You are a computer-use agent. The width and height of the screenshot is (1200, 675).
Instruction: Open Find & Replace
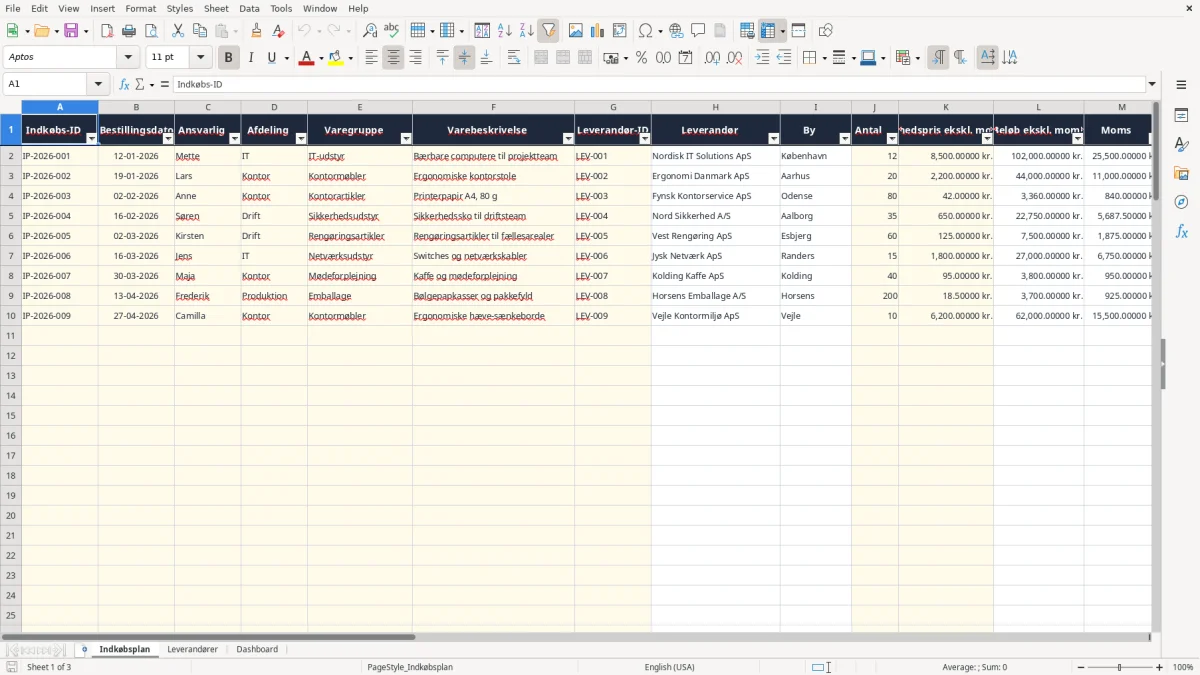[x=370, y=31]
